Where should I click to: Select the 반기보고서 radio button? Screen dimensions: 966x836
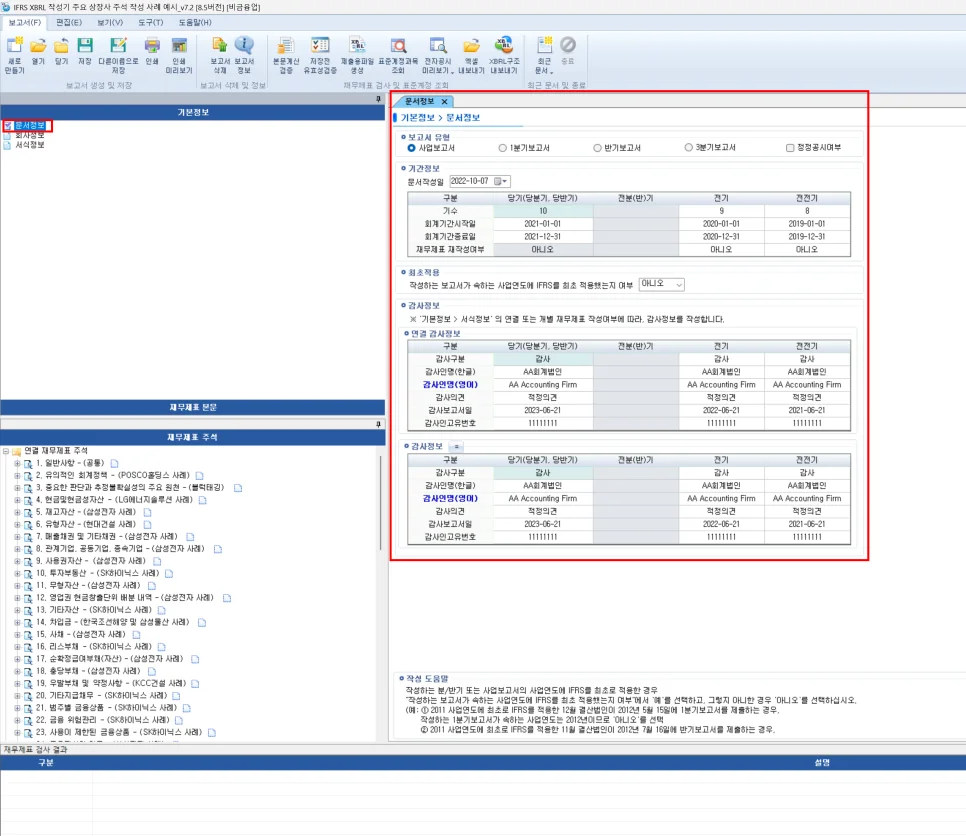click(x=598, y=148)
